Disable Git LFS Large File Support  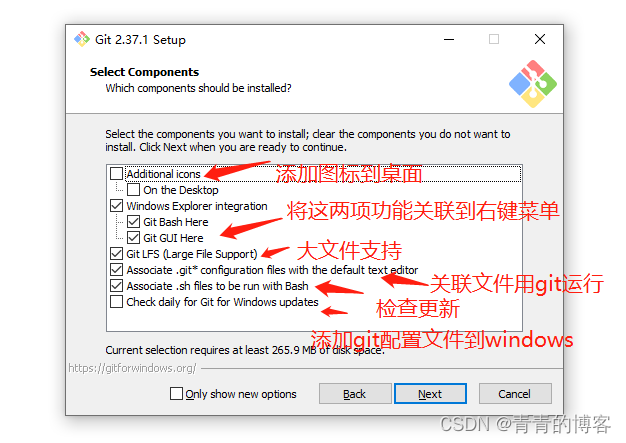(116, 254)
